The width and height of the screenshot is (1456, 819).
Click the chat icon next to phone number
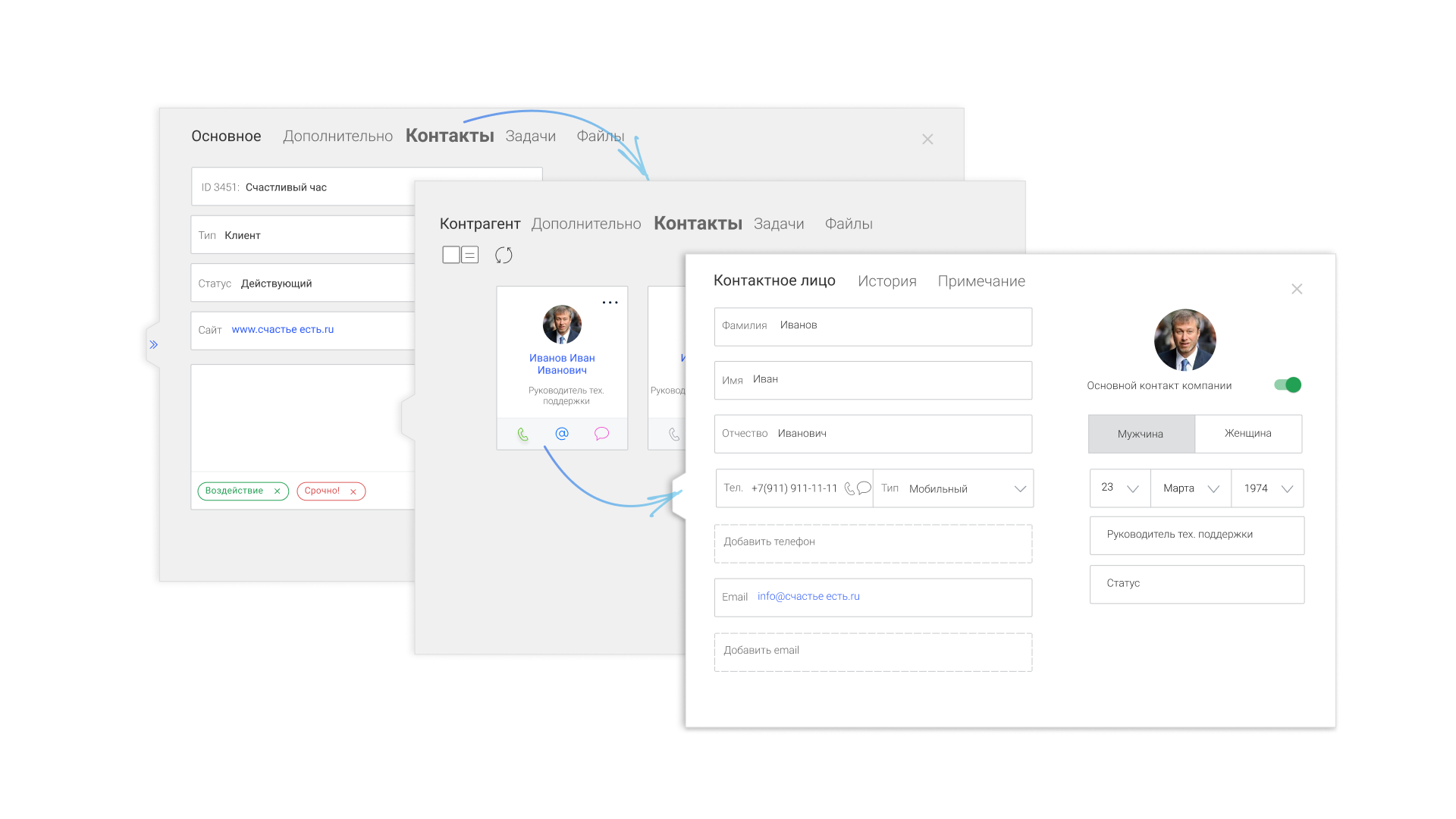864,489
